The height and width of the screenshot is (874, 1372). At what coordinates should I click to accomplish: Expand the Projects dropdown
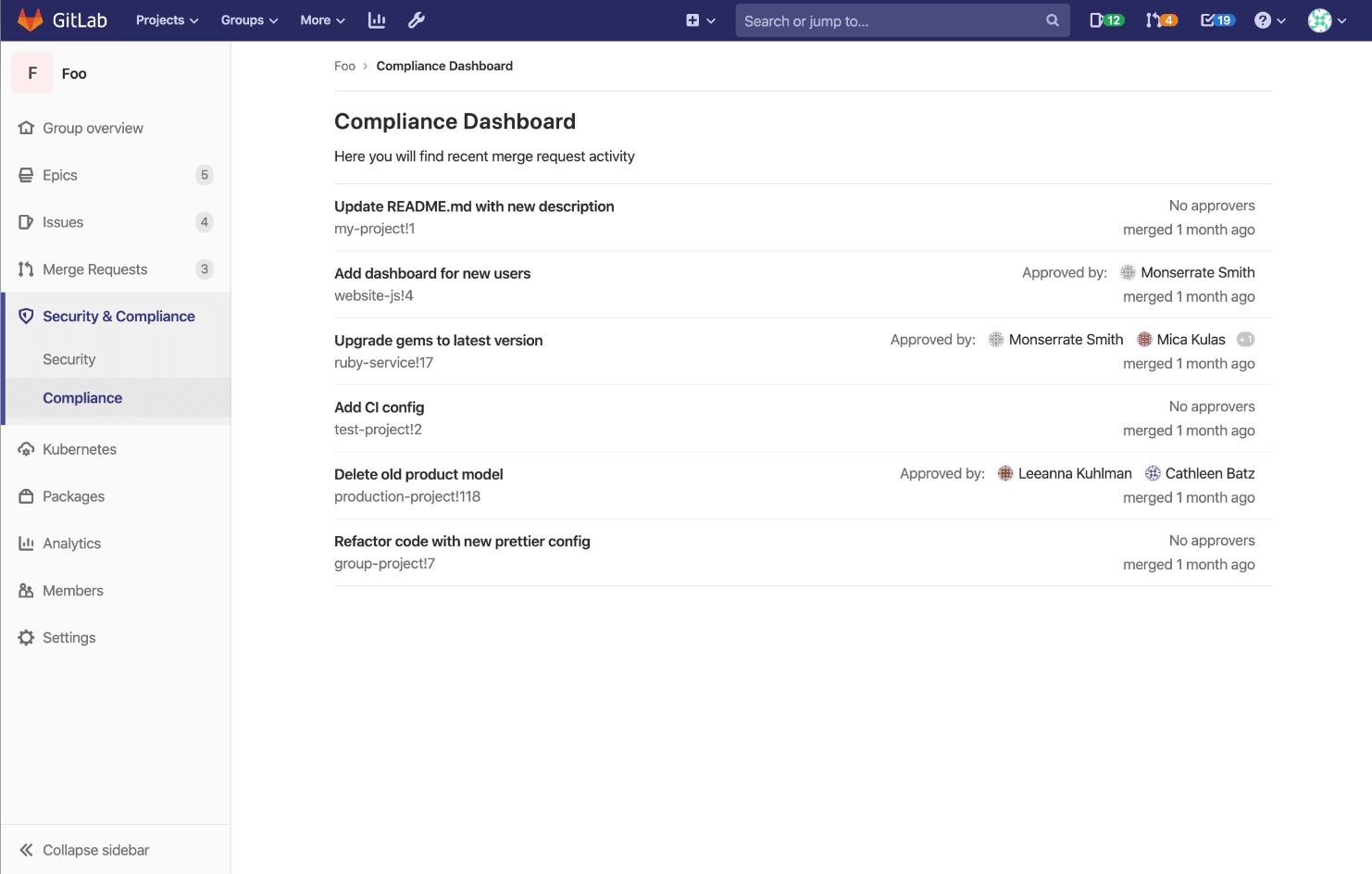coord(167,19)
